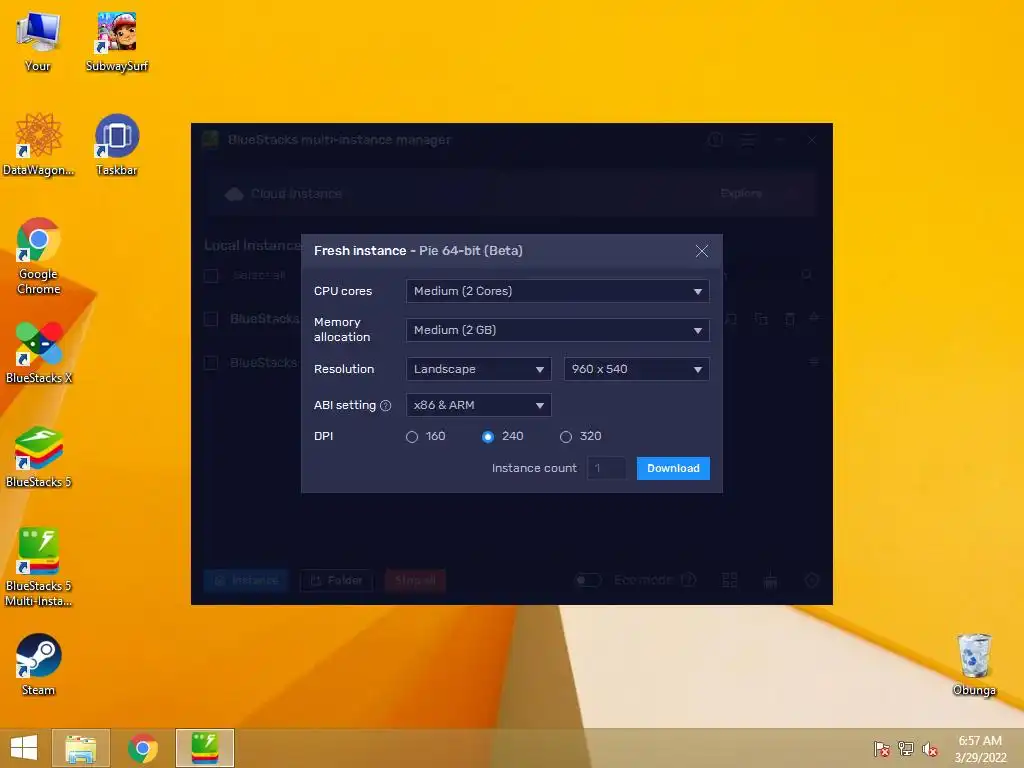Screen dimensions: 1024x768
Task: Select DPI 160 radio button
Action: coord(411,436)
